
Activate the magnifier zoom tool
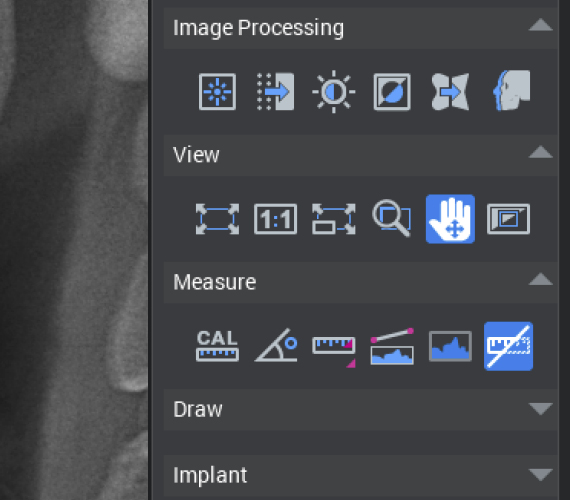point(392,218)
